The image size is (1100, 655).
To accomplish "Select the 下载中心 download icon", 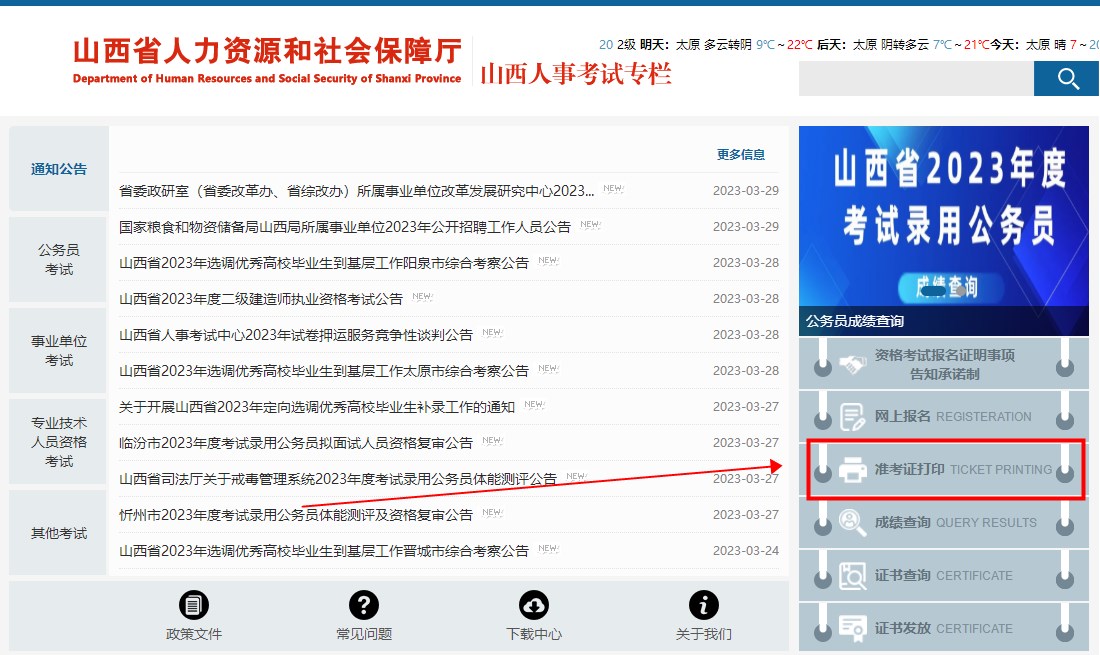I will point(533,605).
